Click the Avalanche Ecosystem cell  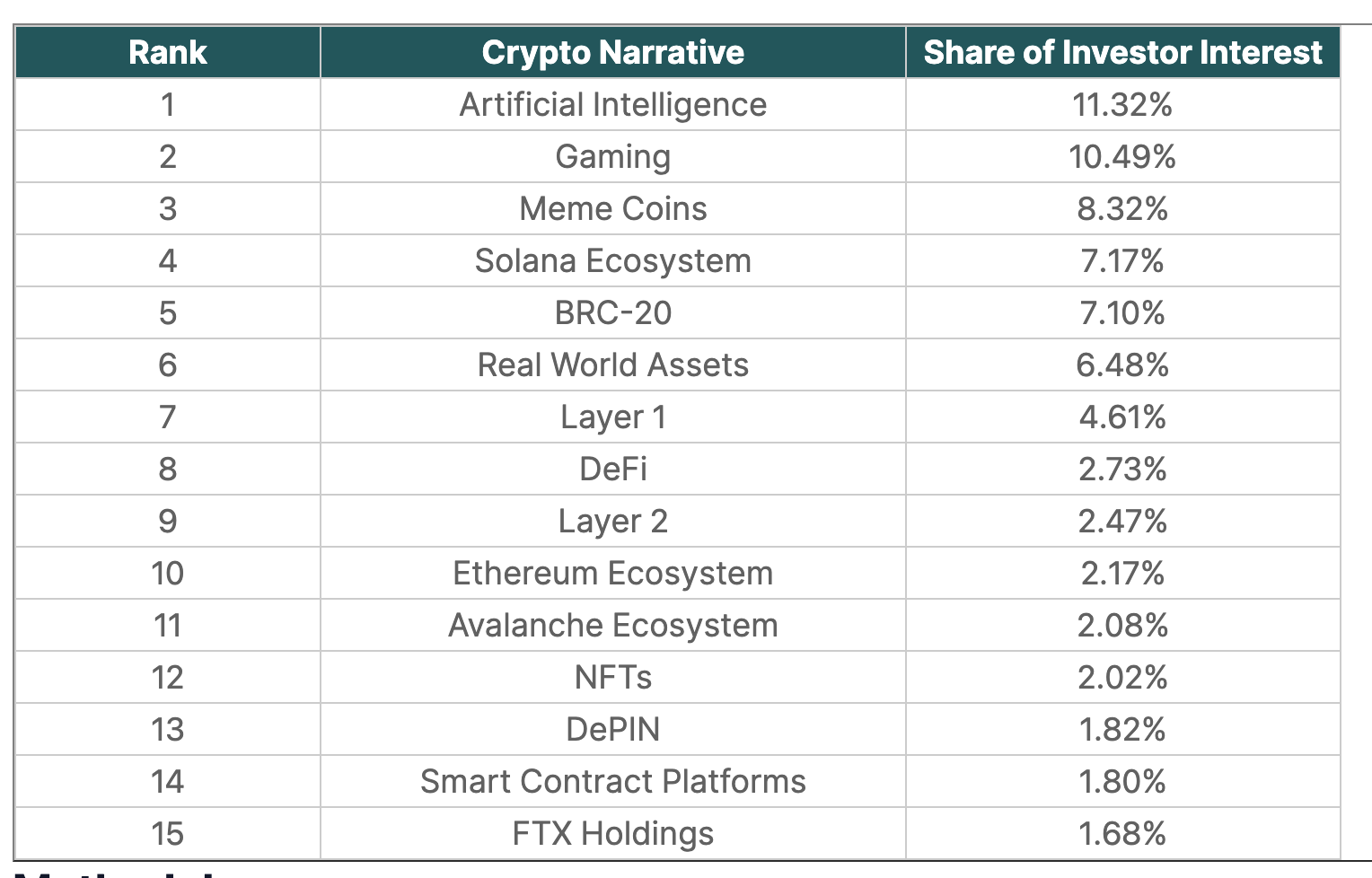[x=612, y=626]
